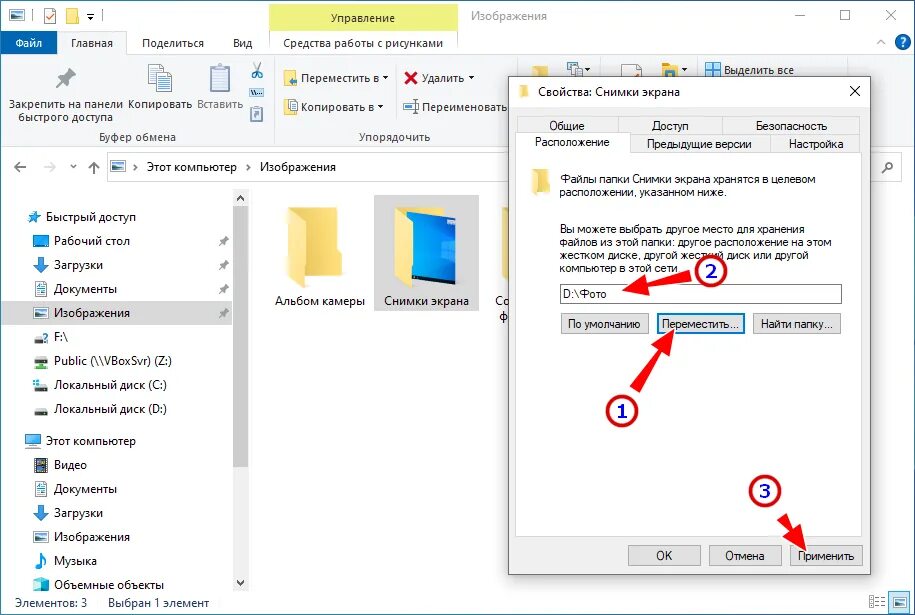Open Средства работы с рисунками tab

coord(362,43)
